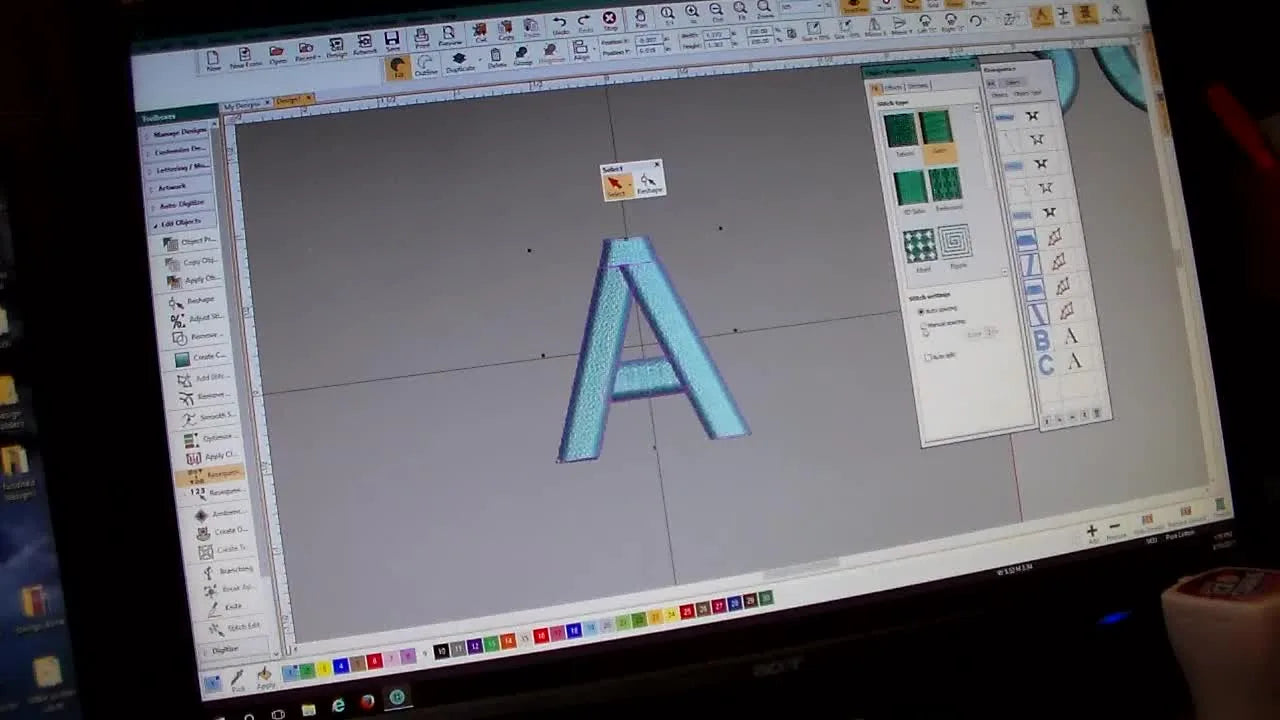The image size is (1280, 720).
Task: Click the Undo arrow
Action: coord(560,25)
